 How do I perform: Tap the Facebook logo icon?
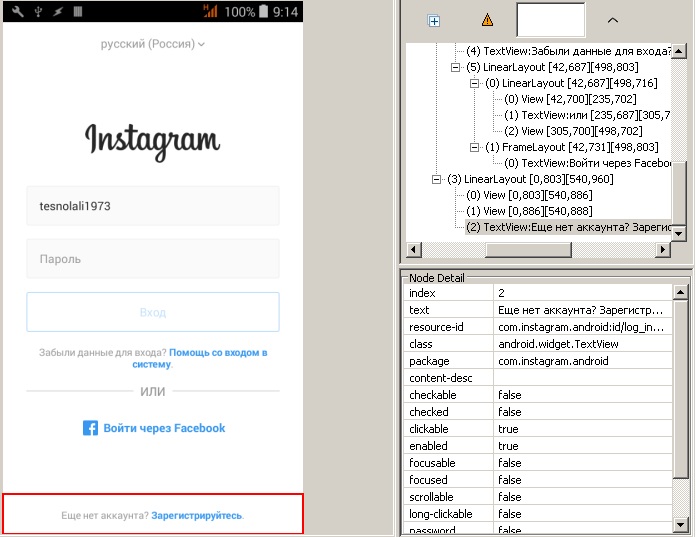click(90, 428)
